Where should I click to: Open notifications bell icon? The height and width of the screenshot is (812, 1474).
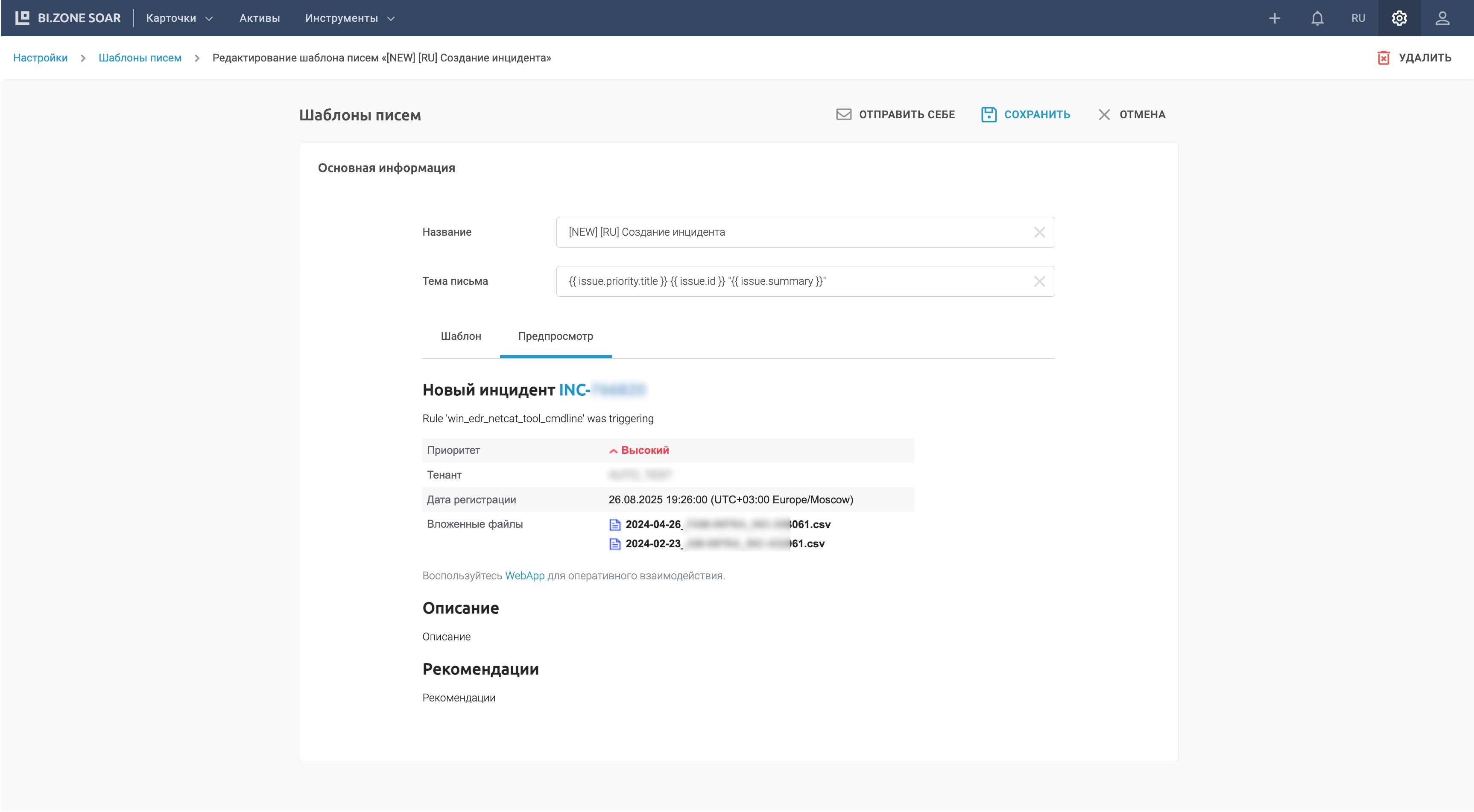point(1317,18)
